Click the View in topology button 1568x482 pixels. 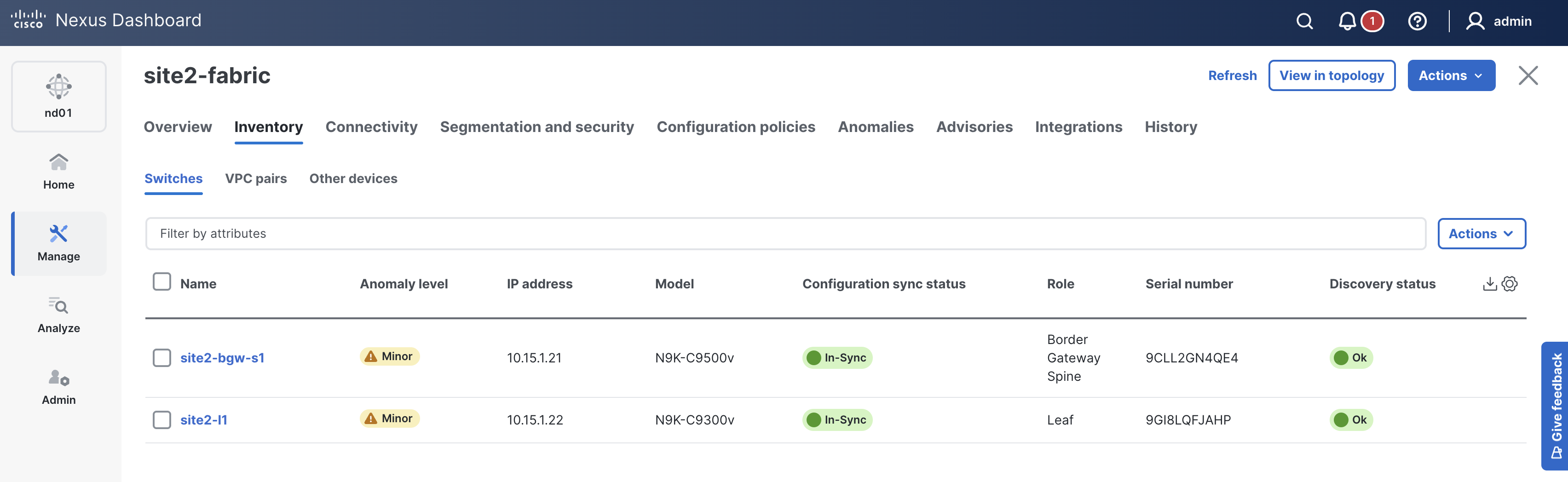(1331, 75)
